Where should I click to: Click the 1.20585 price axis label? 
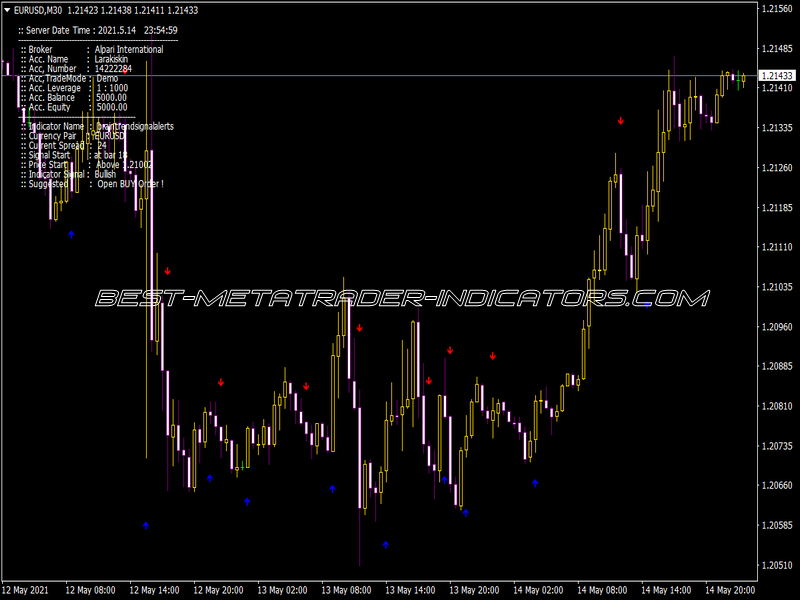(777, 525)
